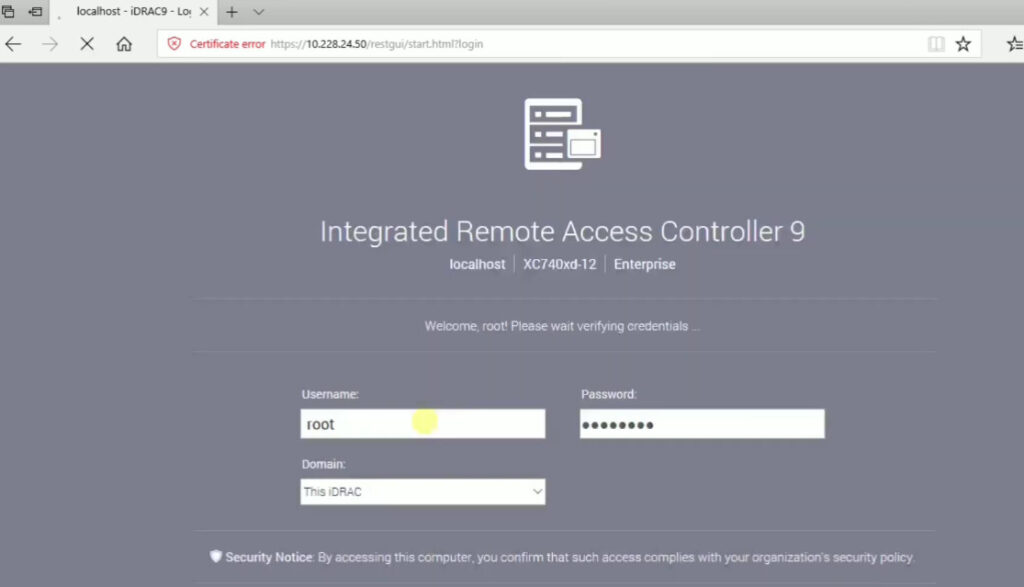Click the Username input field
Image resolution: width=1024 pixels, height=587 pixels.
click(423, 424)
